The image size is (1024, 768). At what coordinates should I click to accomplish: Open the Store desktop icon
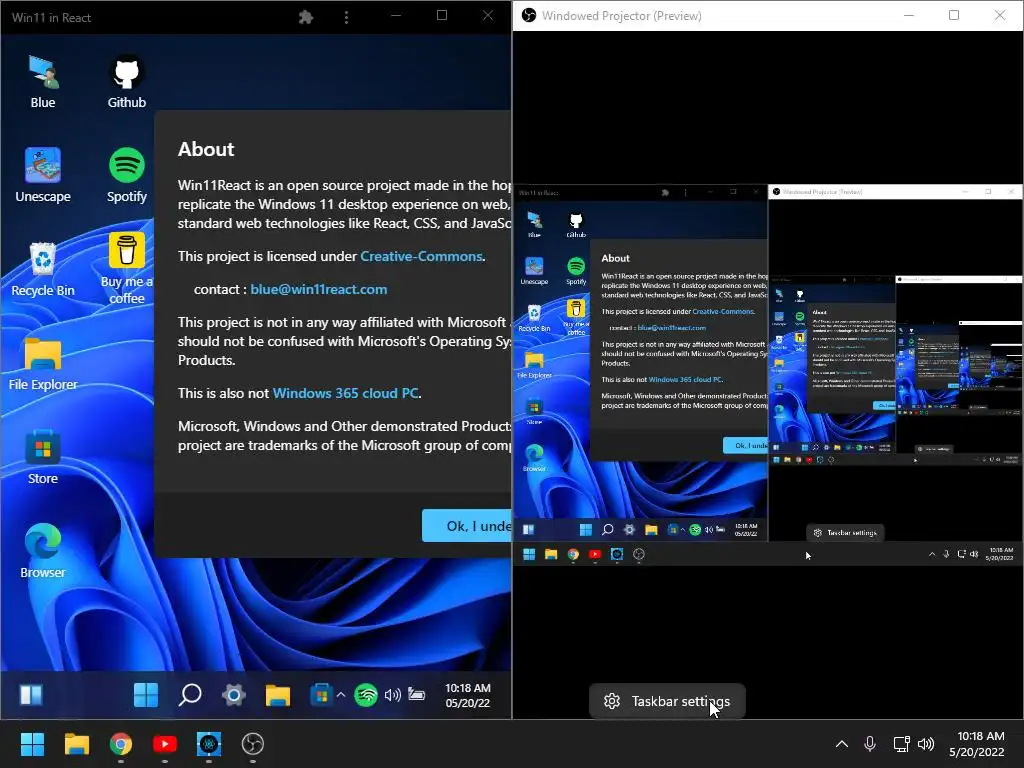[x=43, y=457]
